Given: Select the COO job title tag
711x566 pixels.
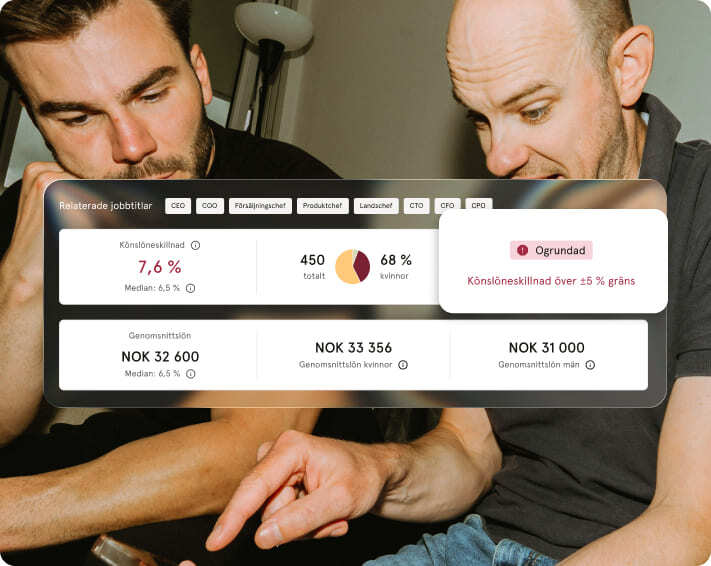Looking at the screenshot, I should (209, 206).
